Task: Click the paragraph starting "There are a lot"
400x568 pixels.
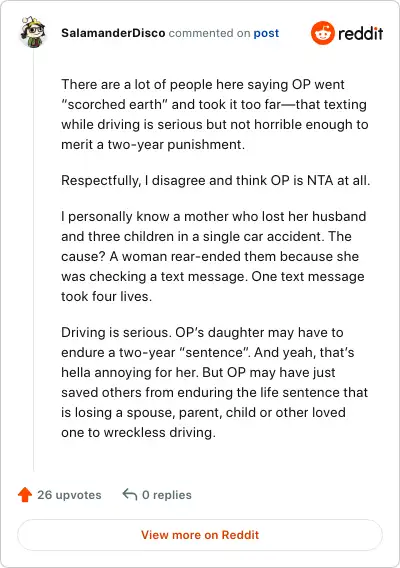Action: [215, 114]
